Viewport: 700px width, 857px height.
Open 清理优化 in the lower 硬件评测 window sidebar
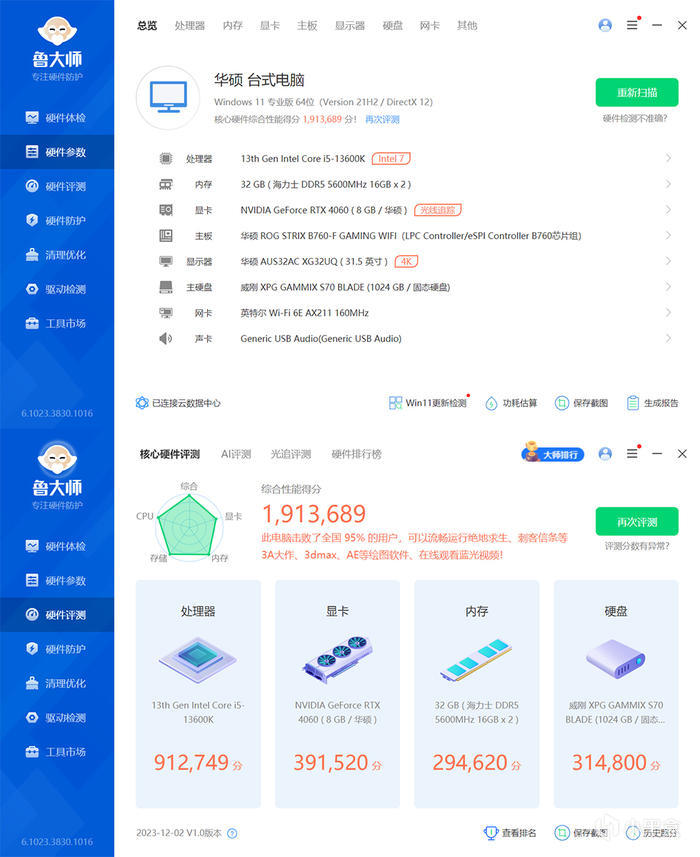pos(57,683)
